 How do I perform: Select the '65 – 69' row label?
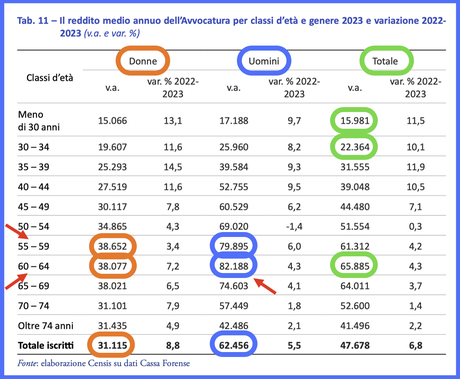click(x=33, y=286)
